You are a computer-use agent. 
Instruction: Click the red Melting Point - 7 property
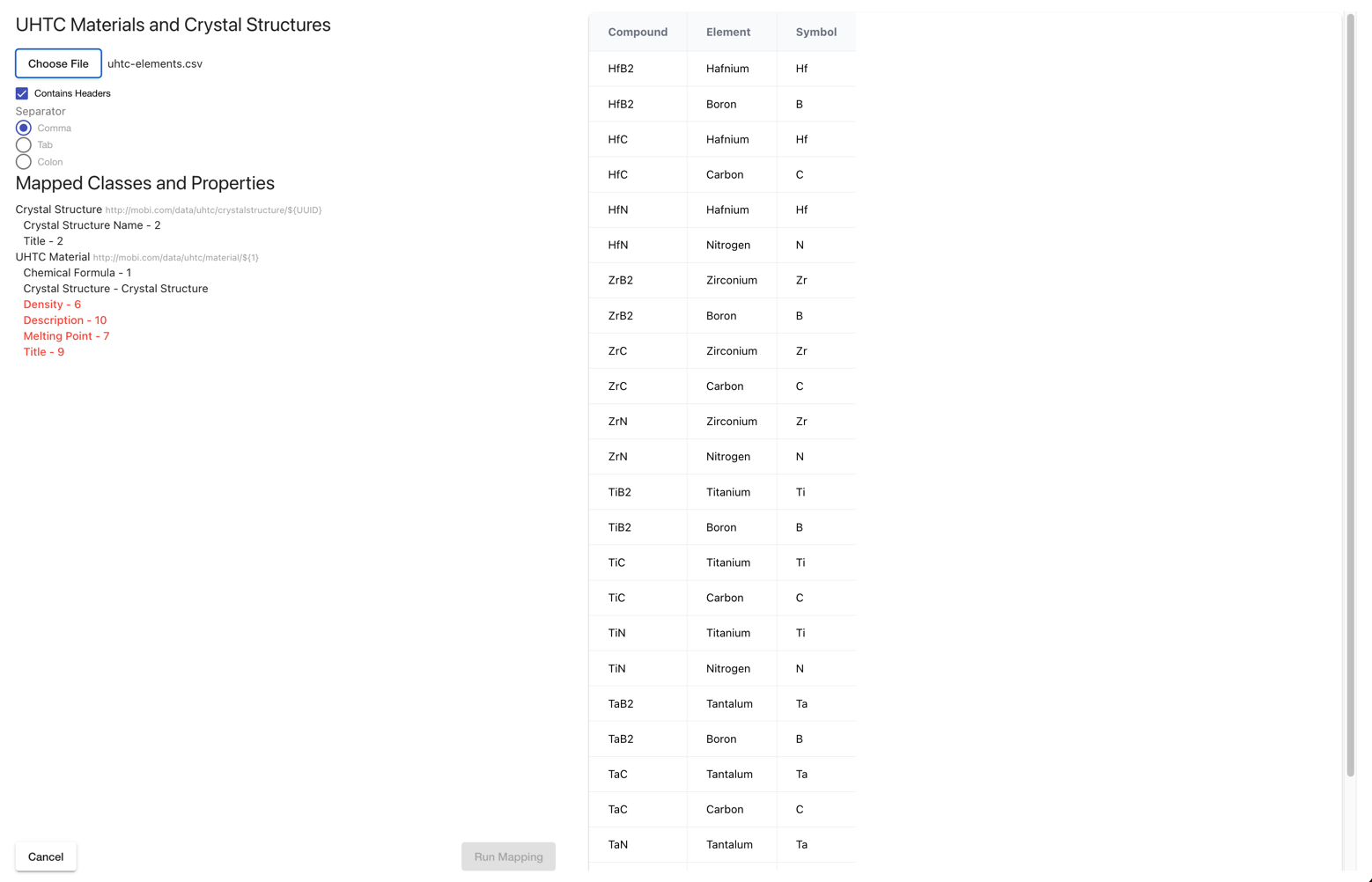point(66,335)
